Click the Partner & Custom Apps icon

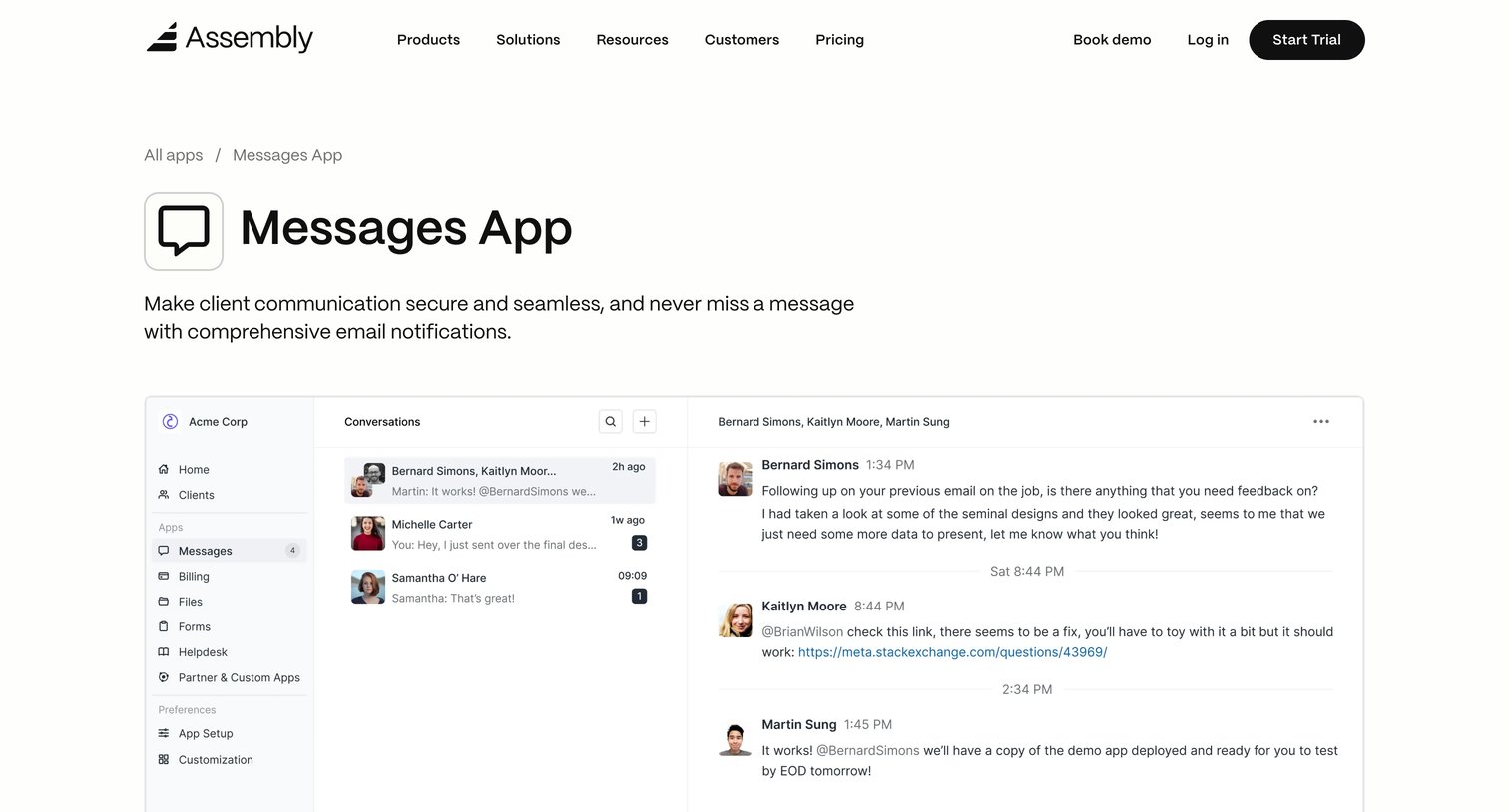coord(164,677)
